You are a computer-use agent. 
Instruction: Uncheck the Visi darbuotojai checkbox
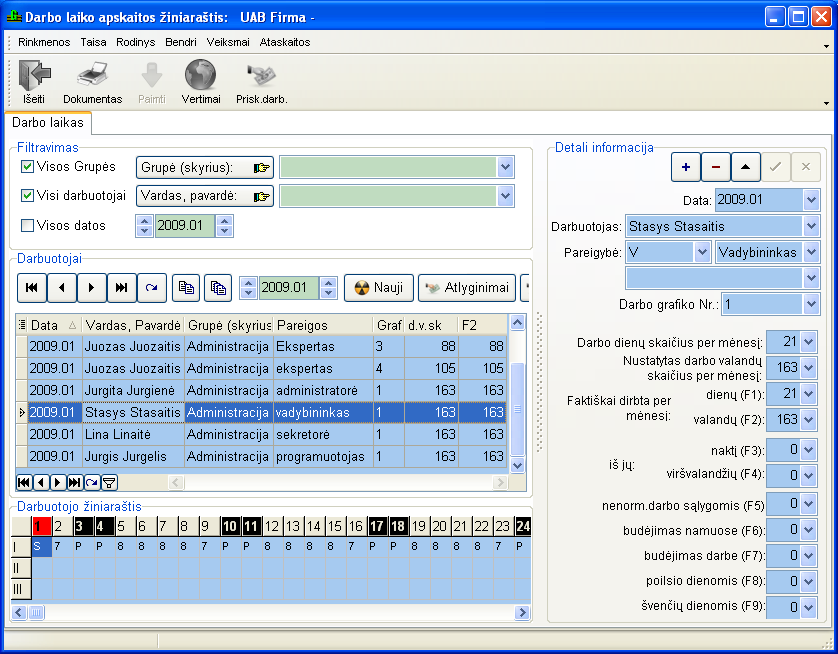(x=27, y=196)
